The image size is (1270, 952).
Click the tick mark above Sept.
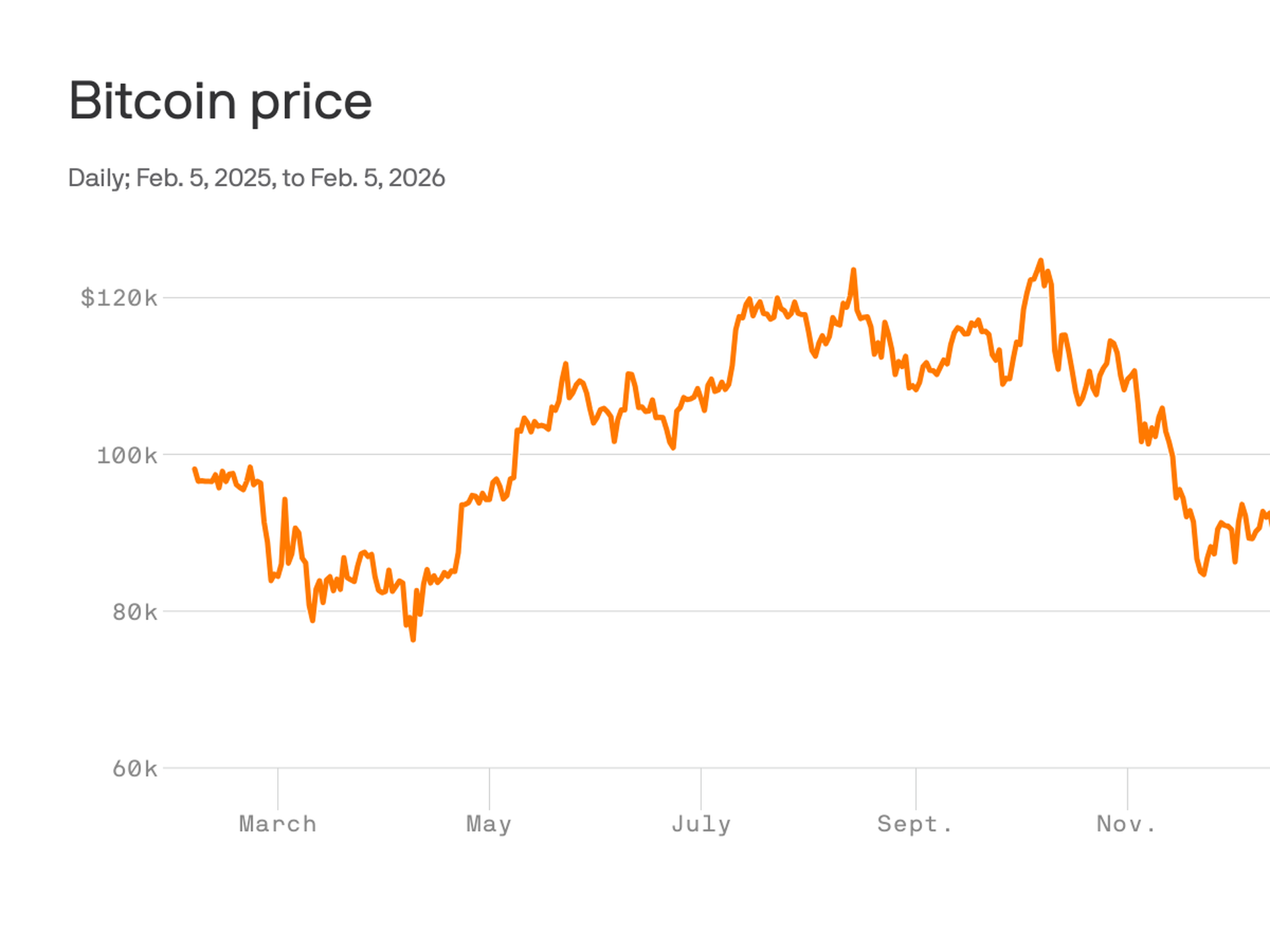(x=916, y=788)
